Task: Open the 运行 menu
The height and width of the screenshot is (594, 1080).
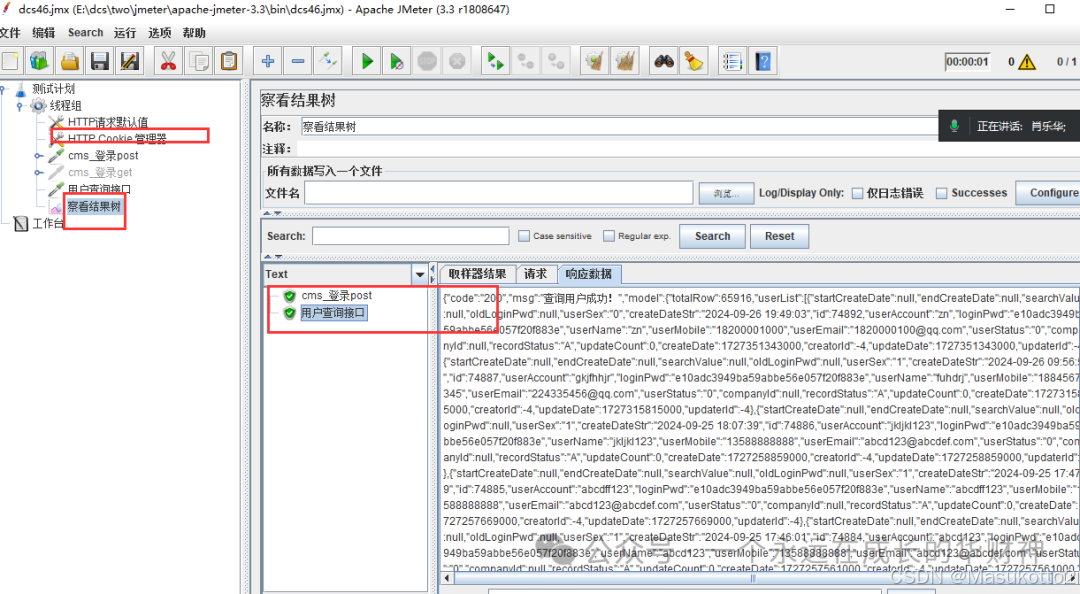Action: 125,32
